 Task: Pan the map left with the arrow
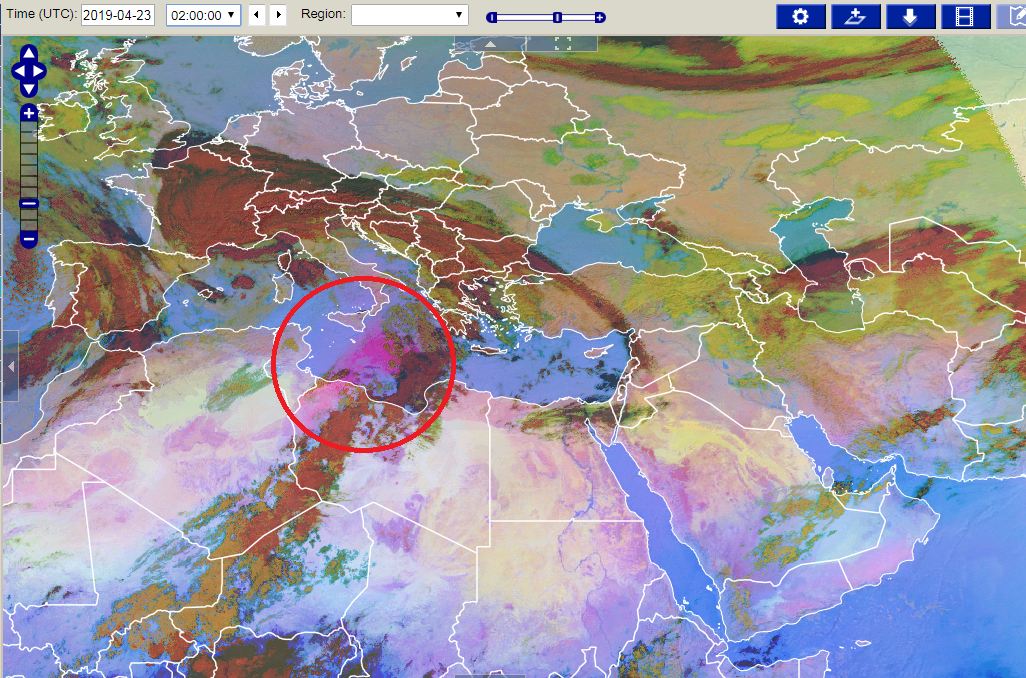point(18,71)
